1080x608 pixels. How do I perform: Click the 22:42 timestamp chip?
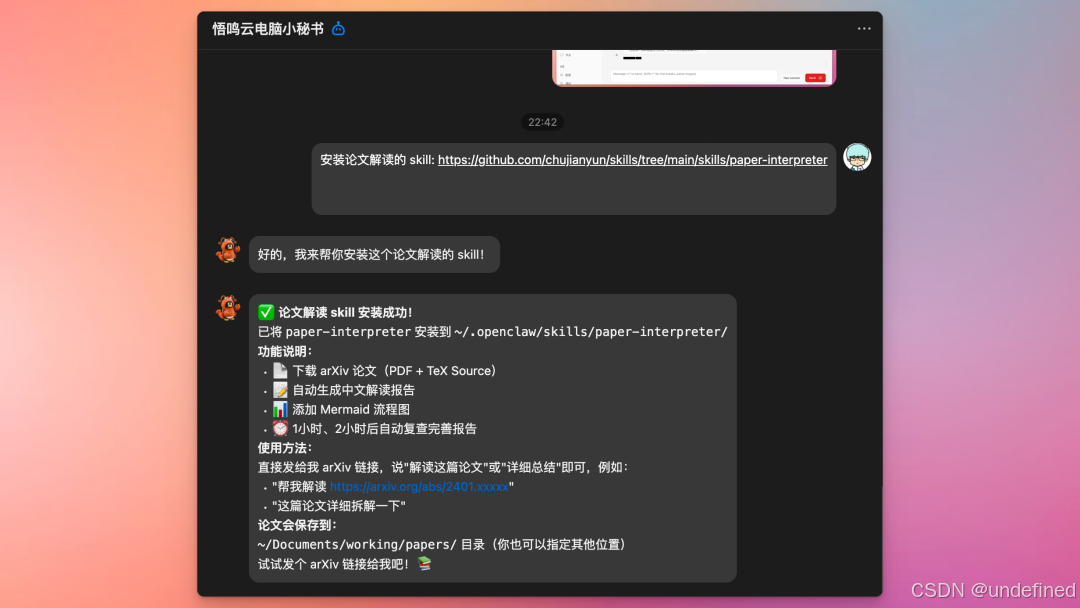pyautogui.click(x=543, y=122)
